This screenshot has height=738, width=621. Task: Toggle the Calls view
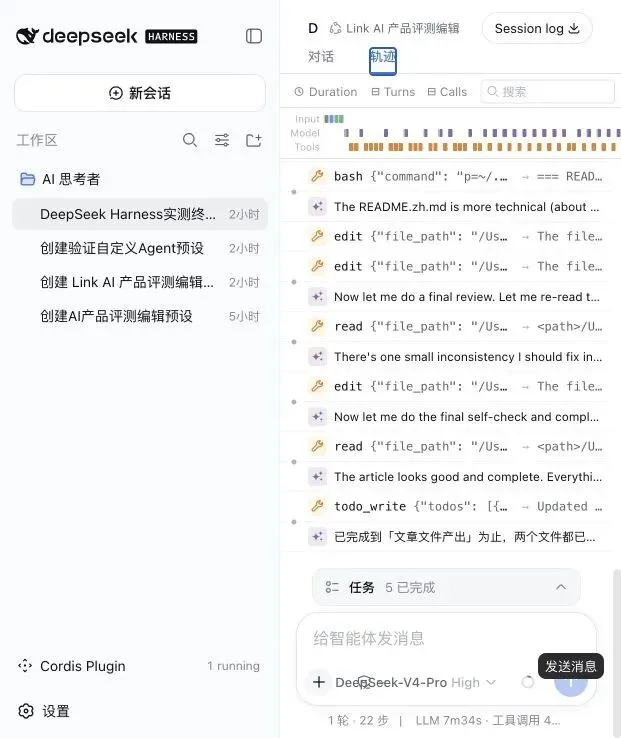pyautogui.click(x=447, y=92)
